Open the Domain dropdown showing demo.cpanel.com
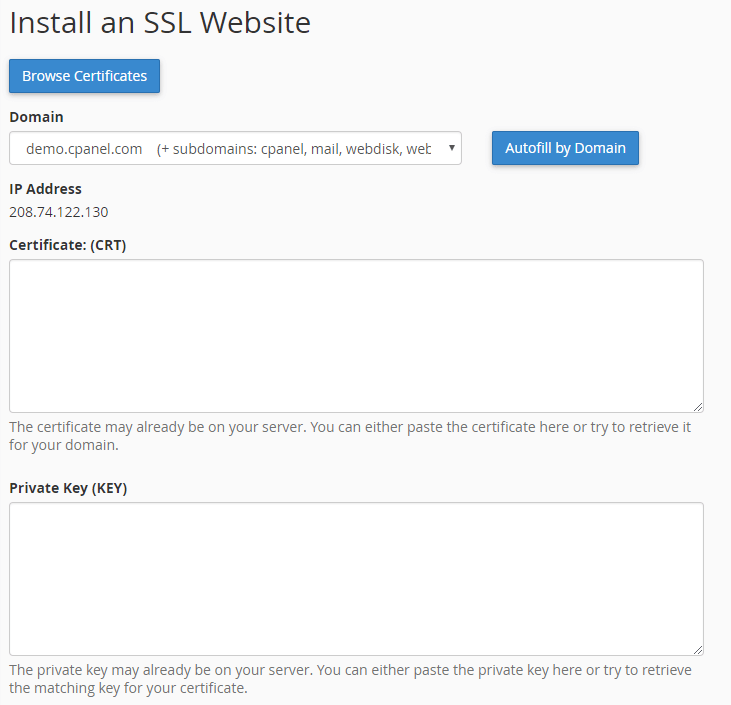Screen dimensions: 731x705 point(235,148)
